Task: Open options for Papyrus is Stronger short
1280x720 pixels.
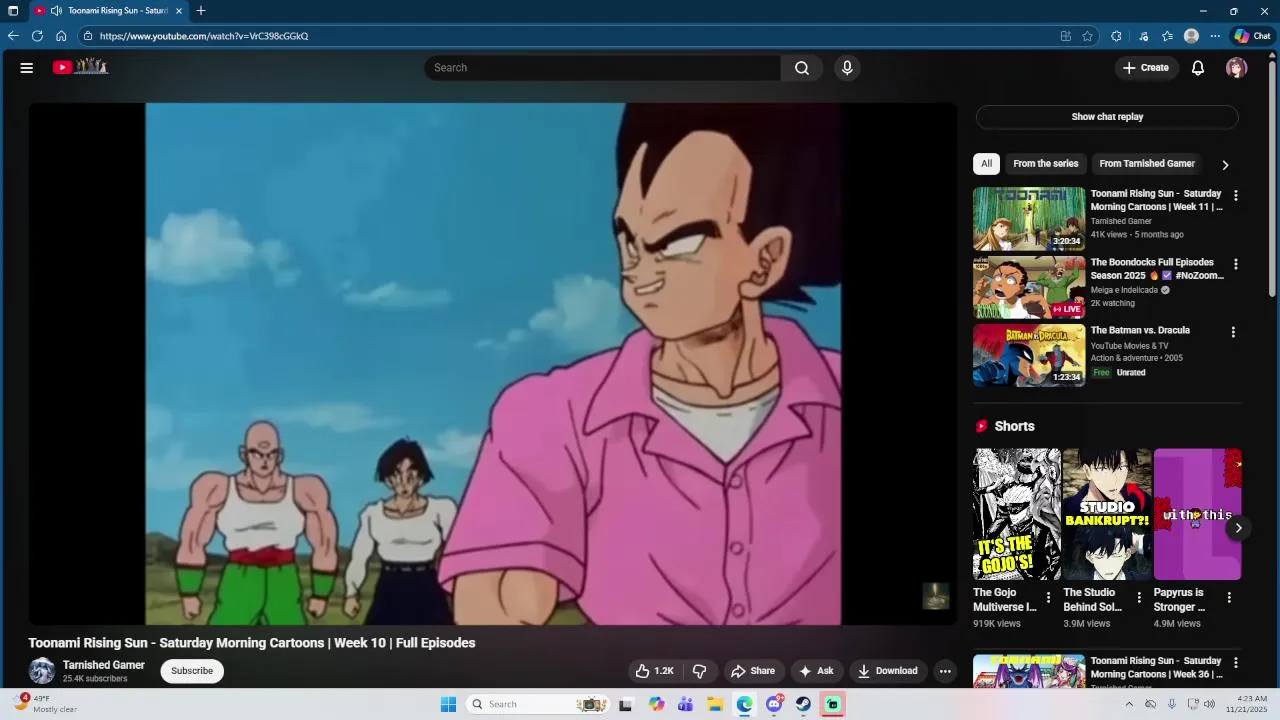Action: (1229, 598)
